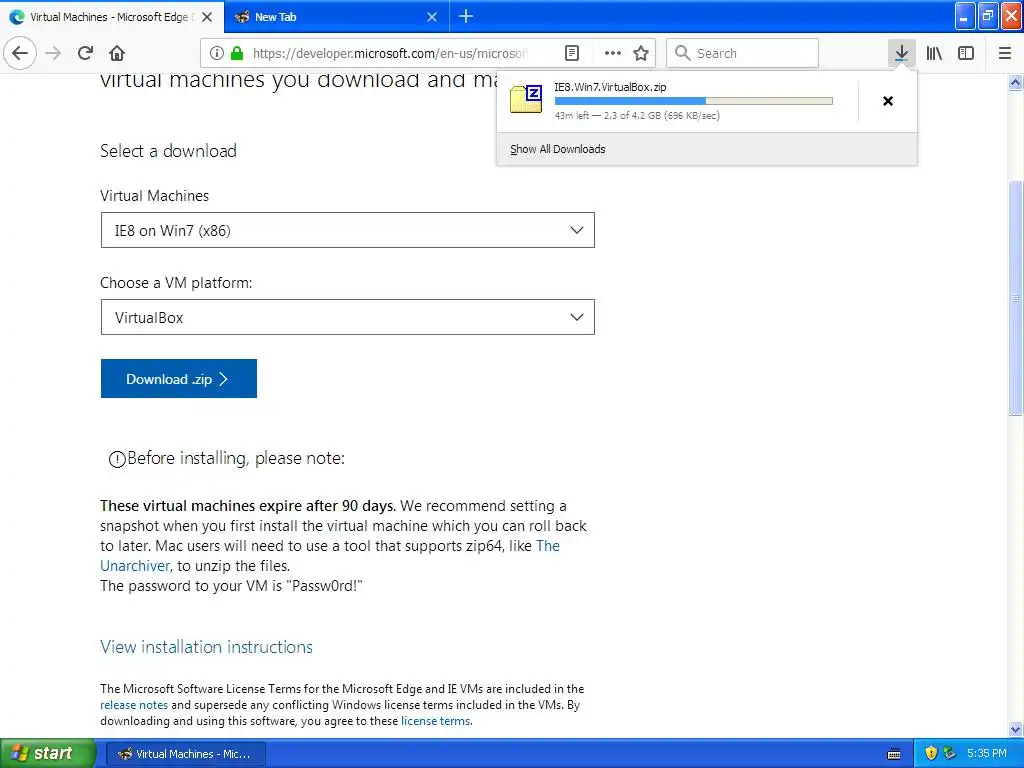1024x768 pixels.
Task: Click the network tray icon beside shield
Action: click(x=950, y=754)
